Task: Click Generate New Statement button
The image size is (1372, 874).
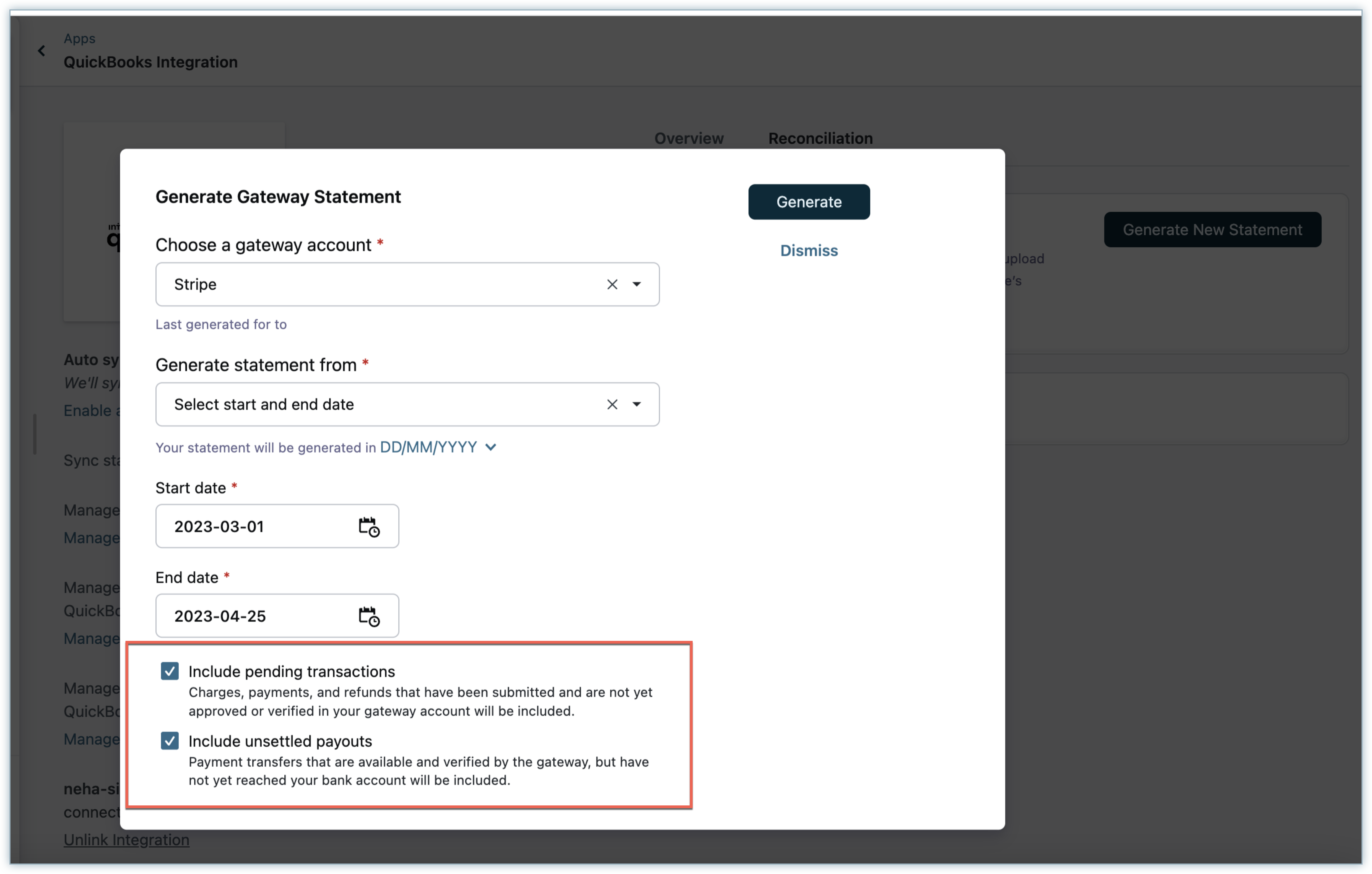Action: tap(1212, 230)
